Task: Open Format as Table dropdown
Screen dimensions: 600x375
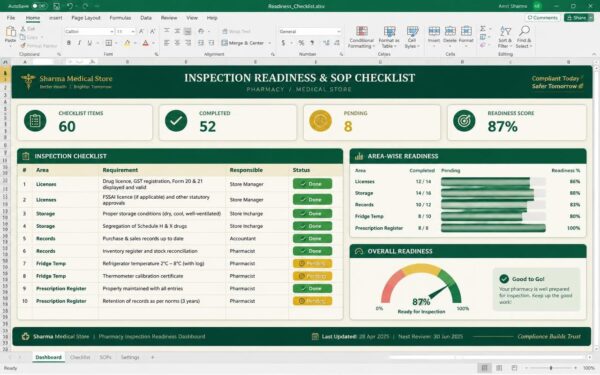Action: tap(389, 37)
